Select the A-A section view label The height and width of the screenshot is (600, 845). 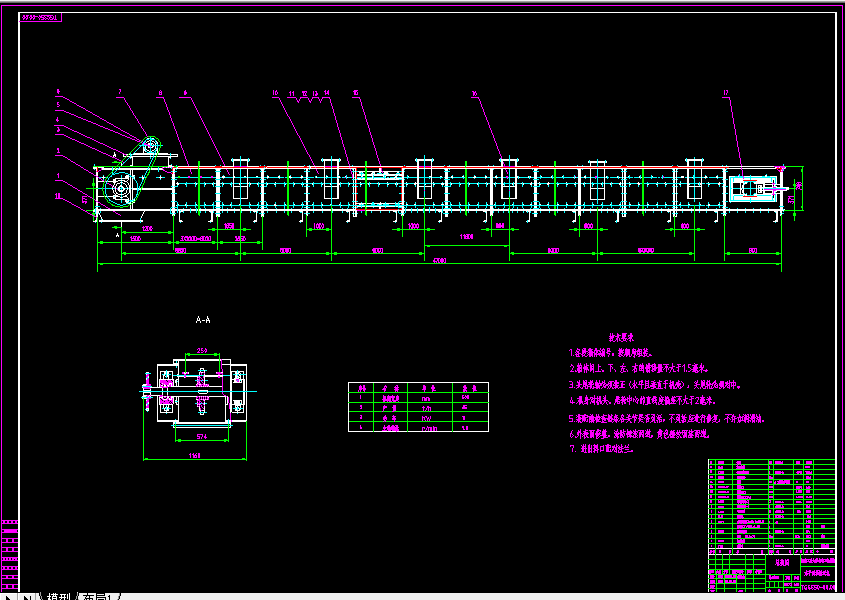point(203,320)
